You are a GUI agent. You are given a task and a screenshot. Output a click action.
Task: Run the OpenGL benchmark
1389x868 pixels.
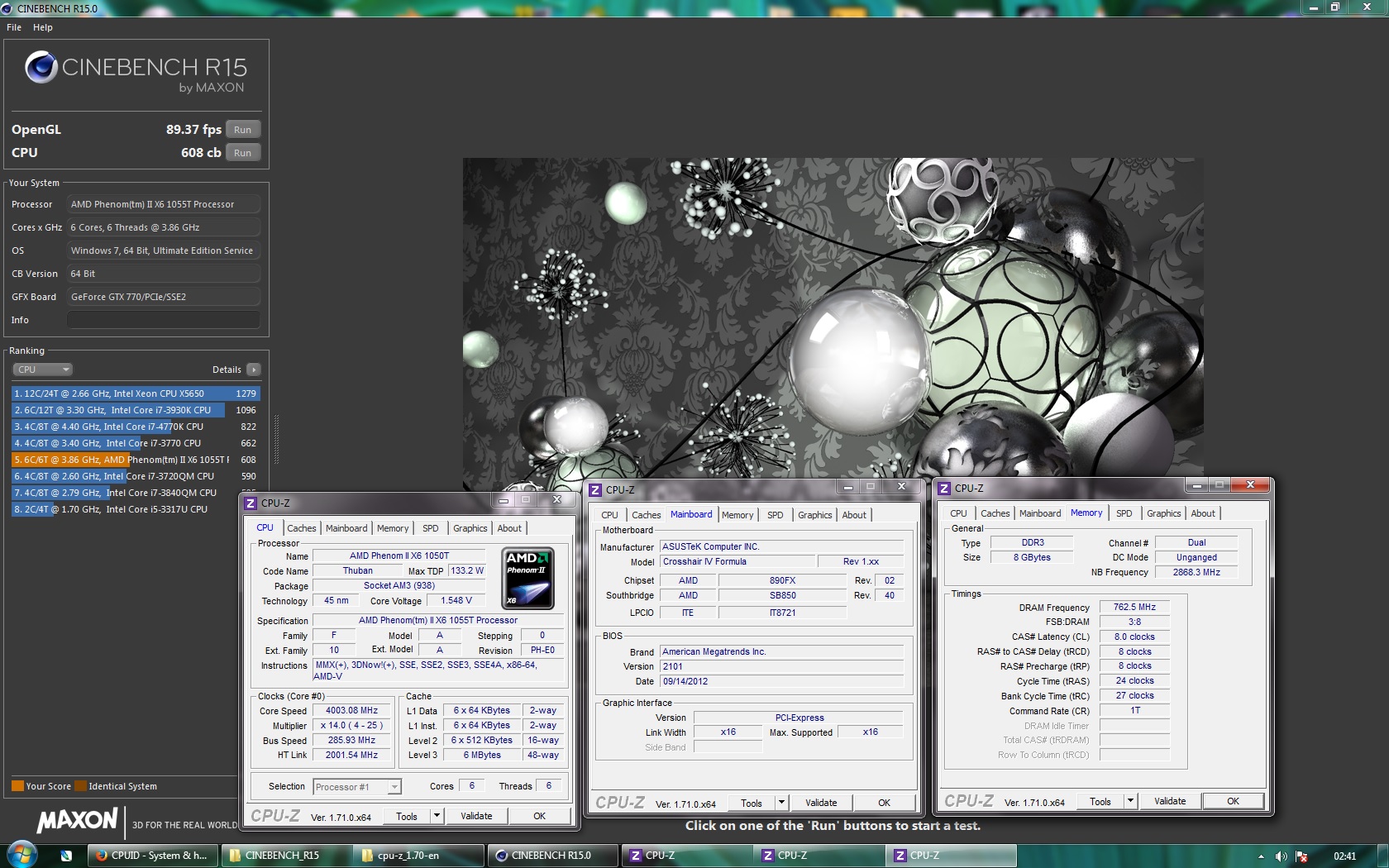[x=243, y=130]
